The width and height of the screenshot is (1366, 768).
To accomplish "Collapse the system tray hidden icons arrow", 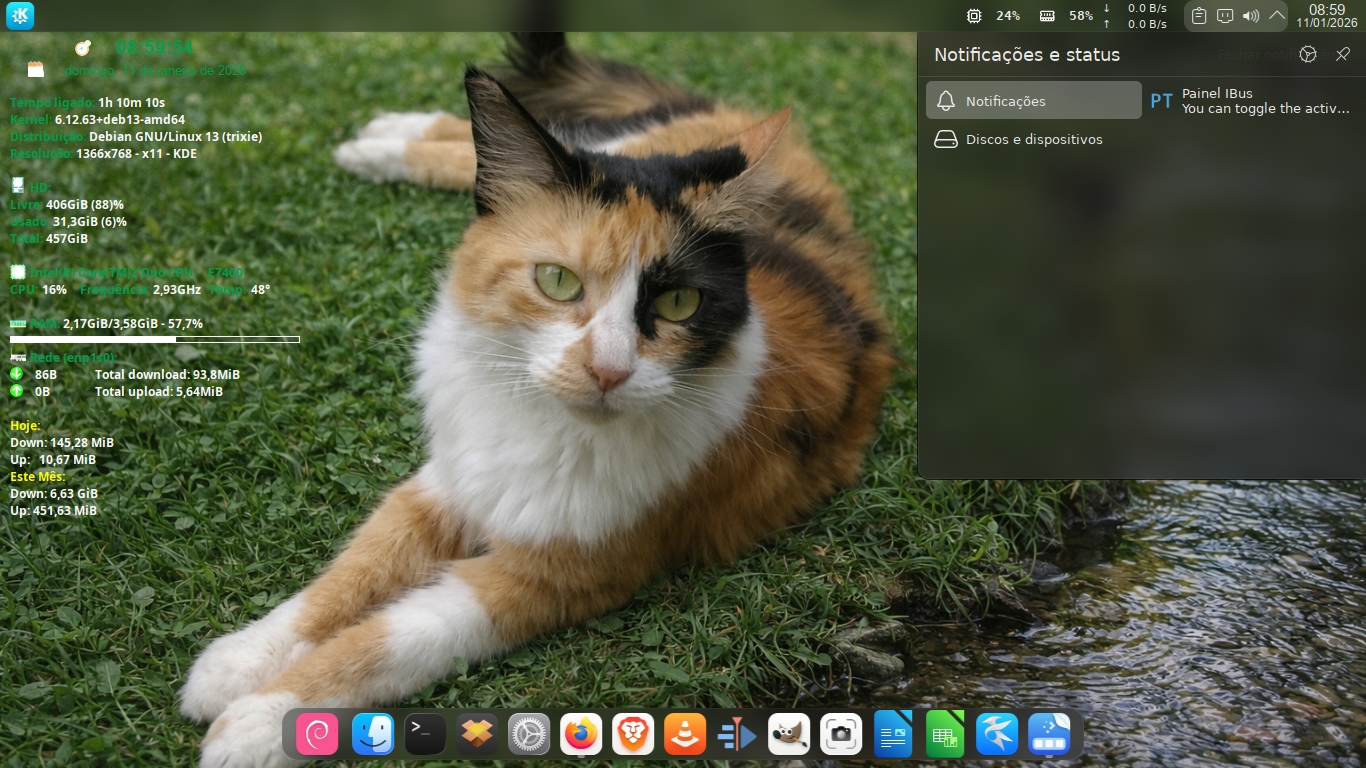I will click(1277, 16).
